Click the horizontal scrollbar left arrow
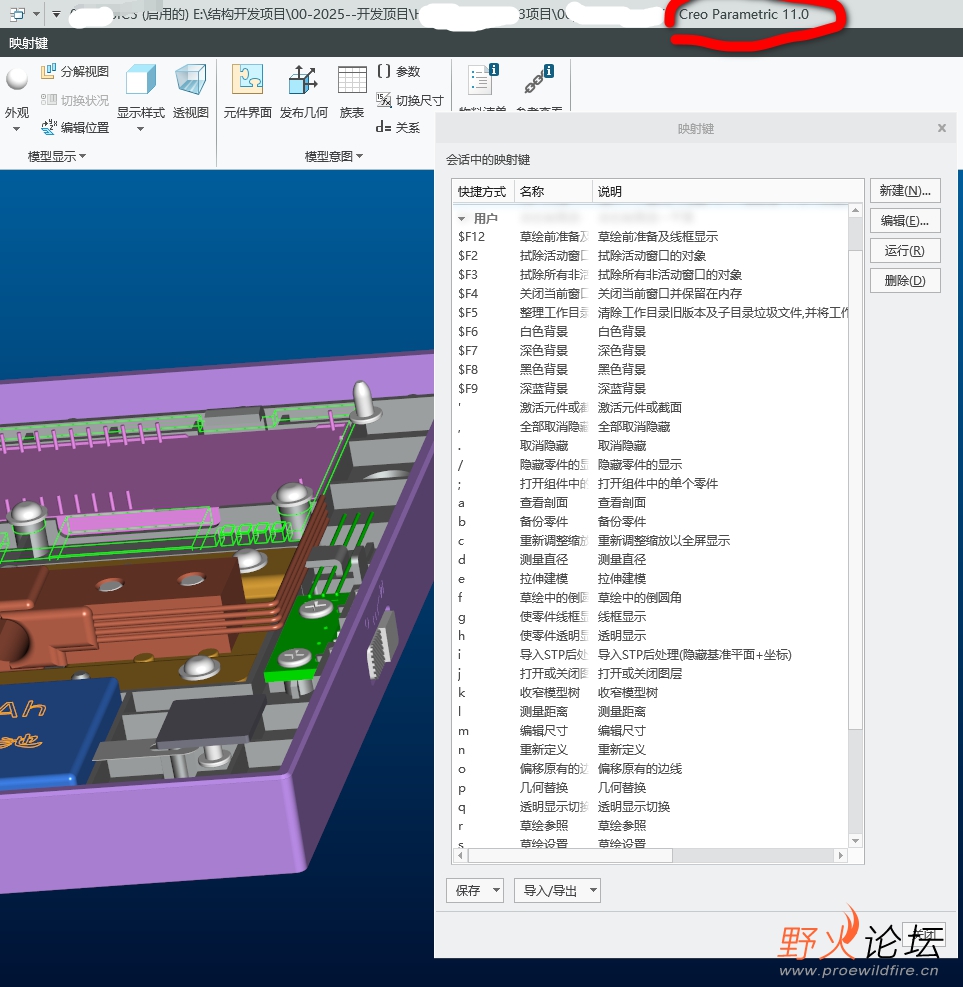The image size is (963, 987). 461,855
